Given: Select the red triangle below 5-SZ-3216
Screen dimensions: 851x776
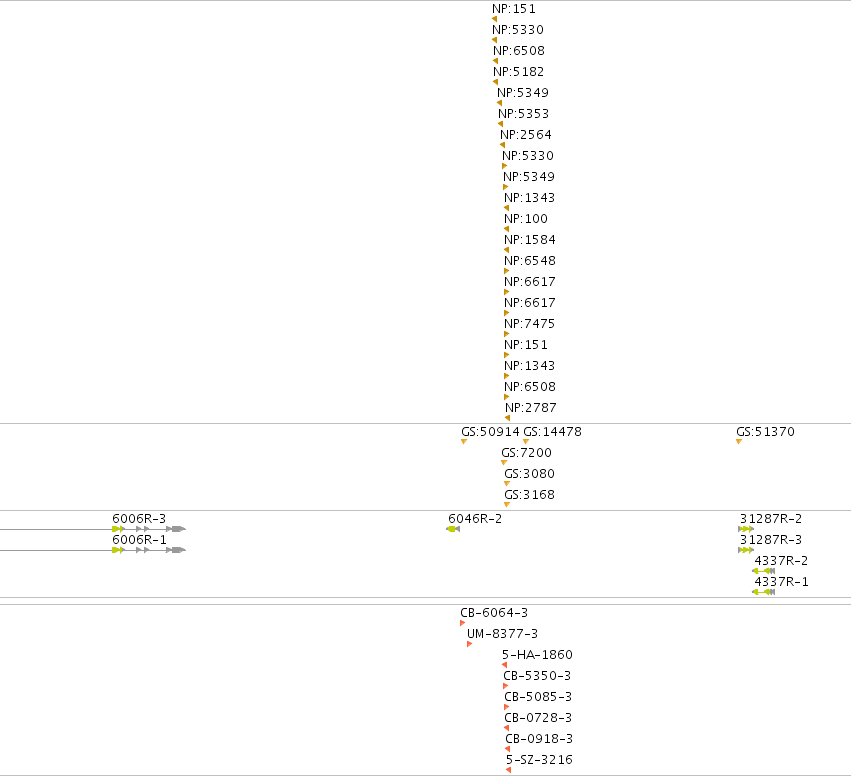Looking at the screenshot, I should pyautogui.click(x=509, y=770).
